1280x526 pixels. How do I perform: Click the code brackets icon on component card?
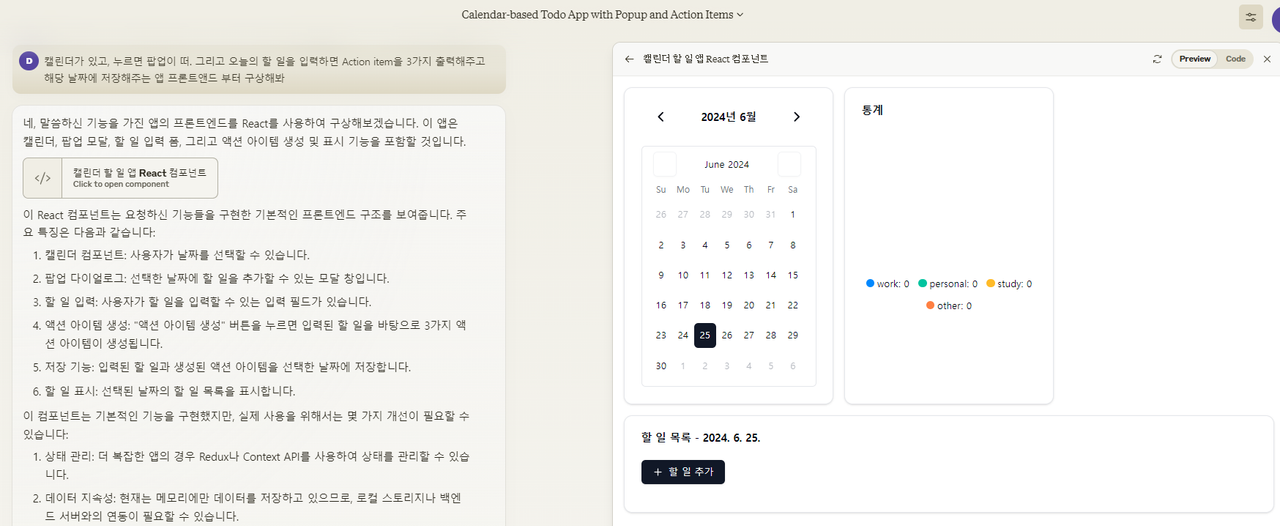point(42,178)
